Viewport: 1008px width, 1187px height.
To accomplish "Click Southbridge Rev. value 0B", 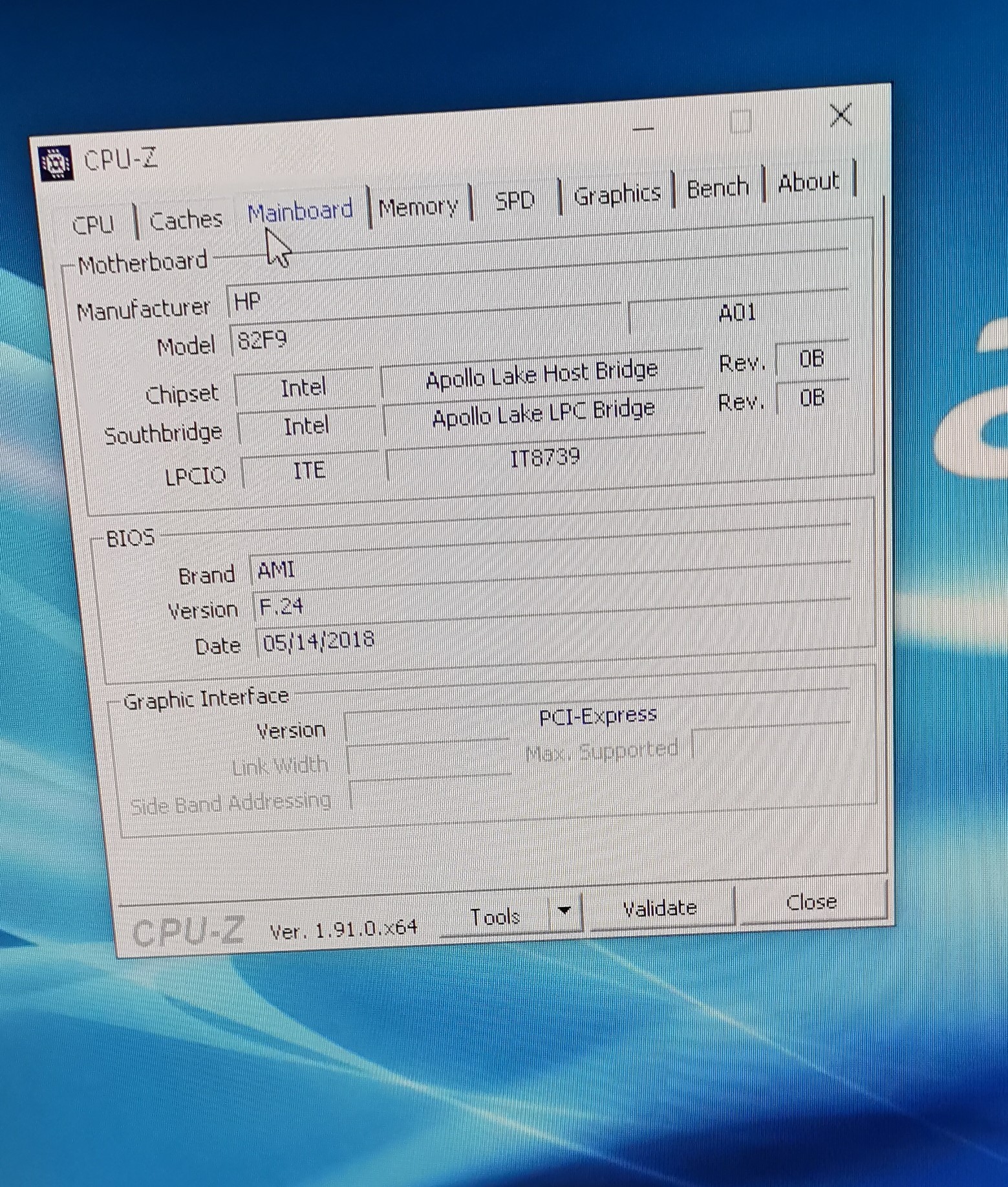I will [812, 397].
